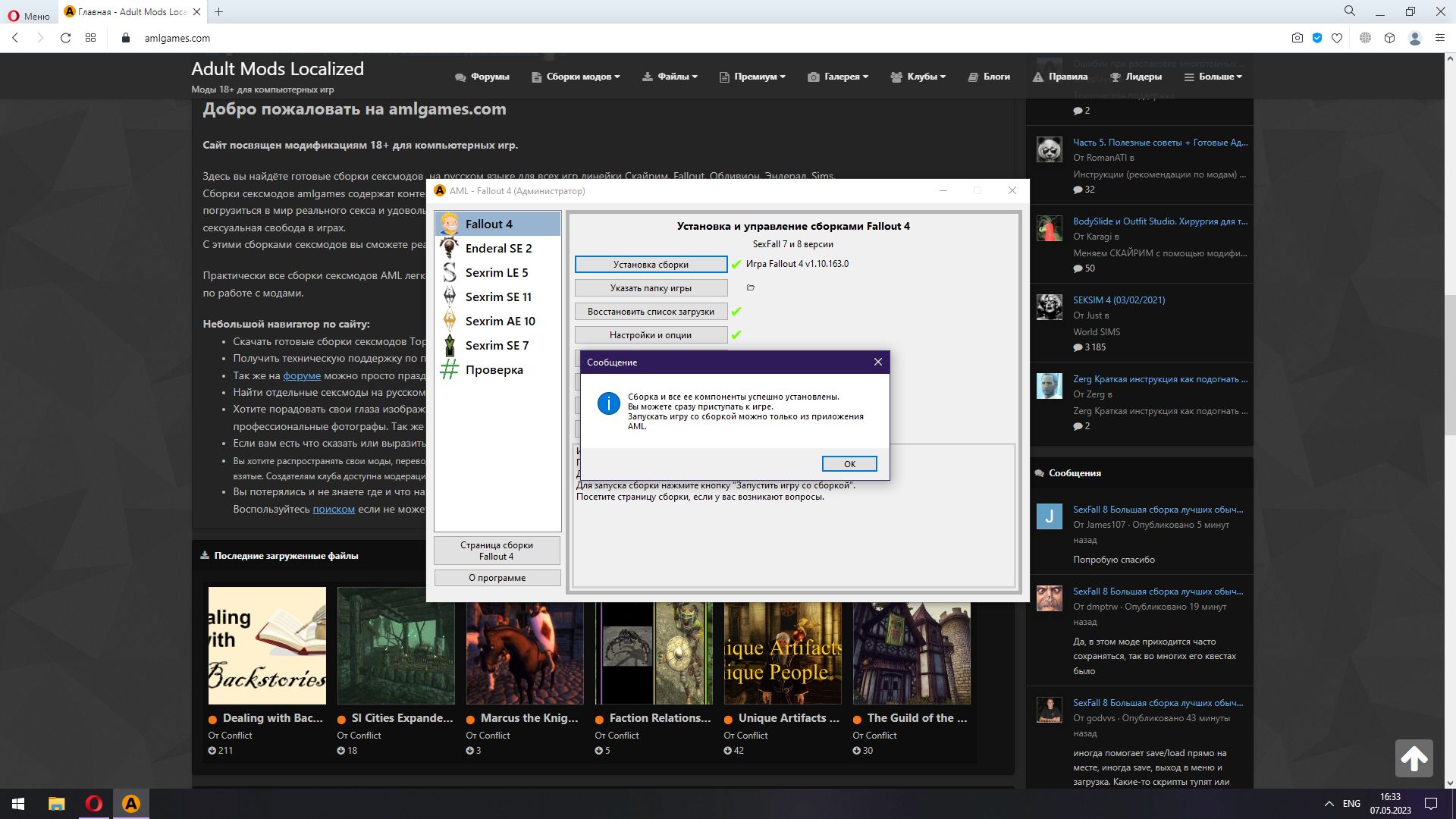
Task: Click the Установка сборки button
Action: pos(651,264)
